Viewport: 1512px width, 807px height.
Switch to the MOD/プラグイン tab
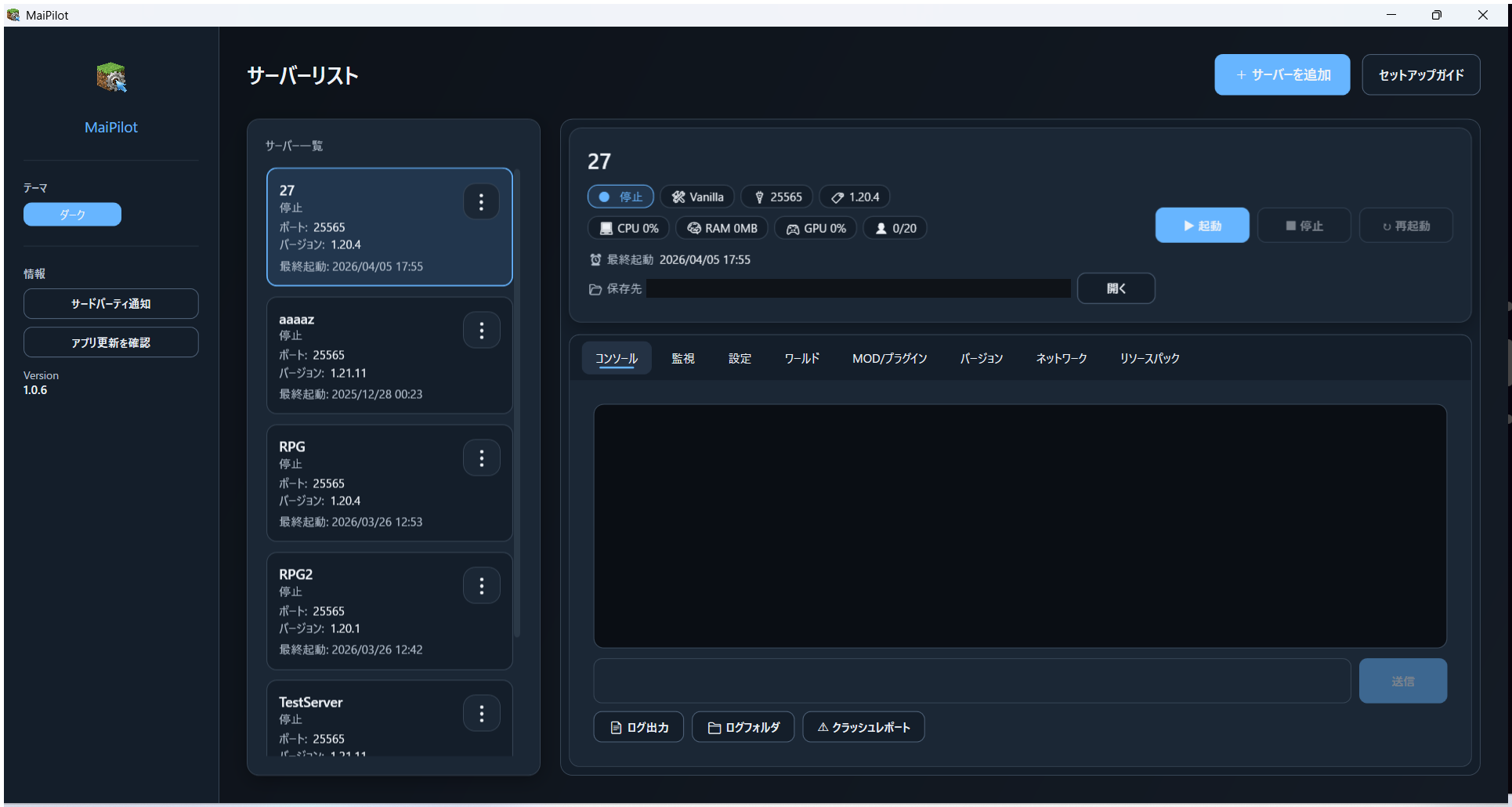click(x=889, y=358)
